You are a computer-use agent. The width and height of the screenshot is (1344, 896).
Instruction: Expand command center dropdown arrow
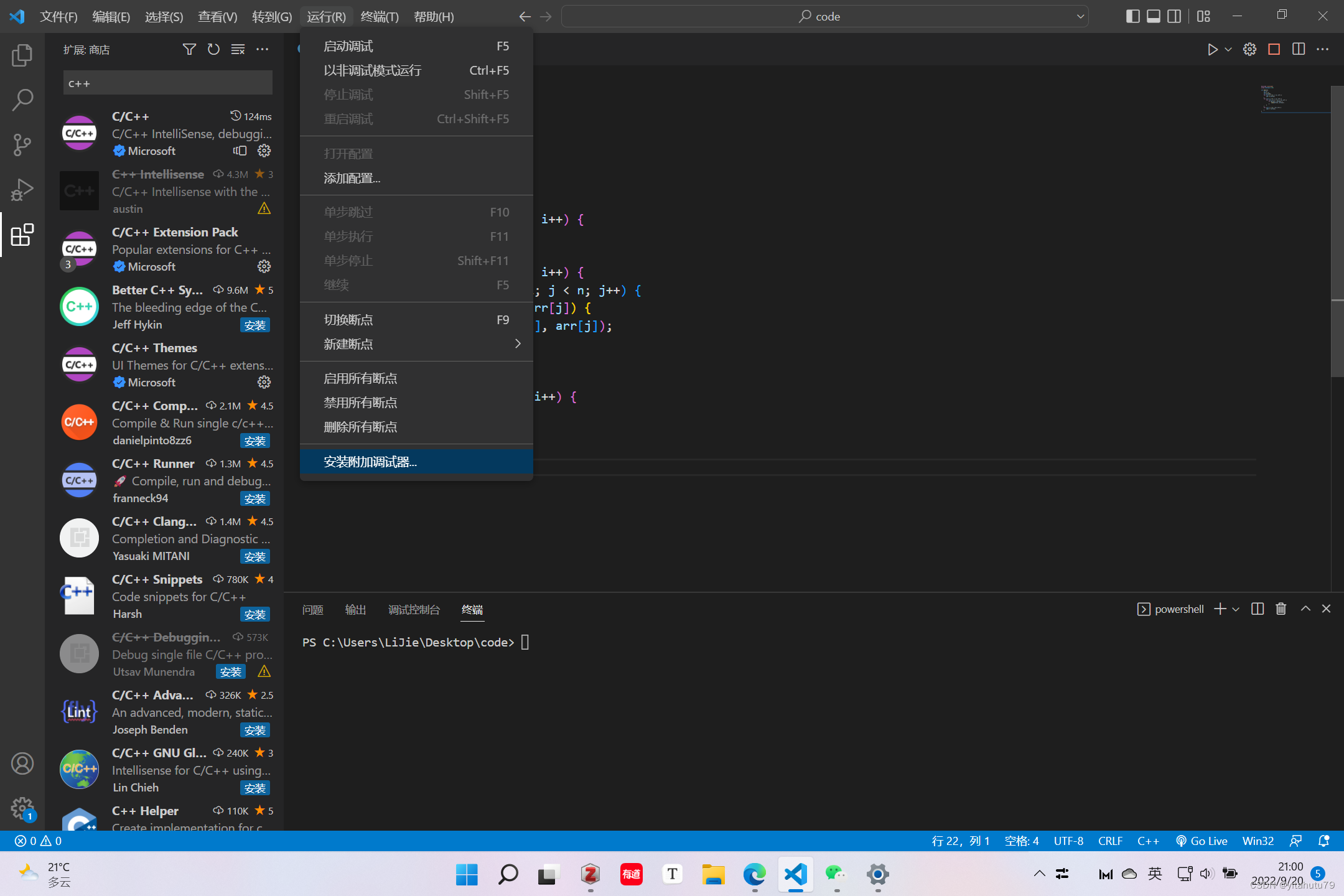point(1080,16)
